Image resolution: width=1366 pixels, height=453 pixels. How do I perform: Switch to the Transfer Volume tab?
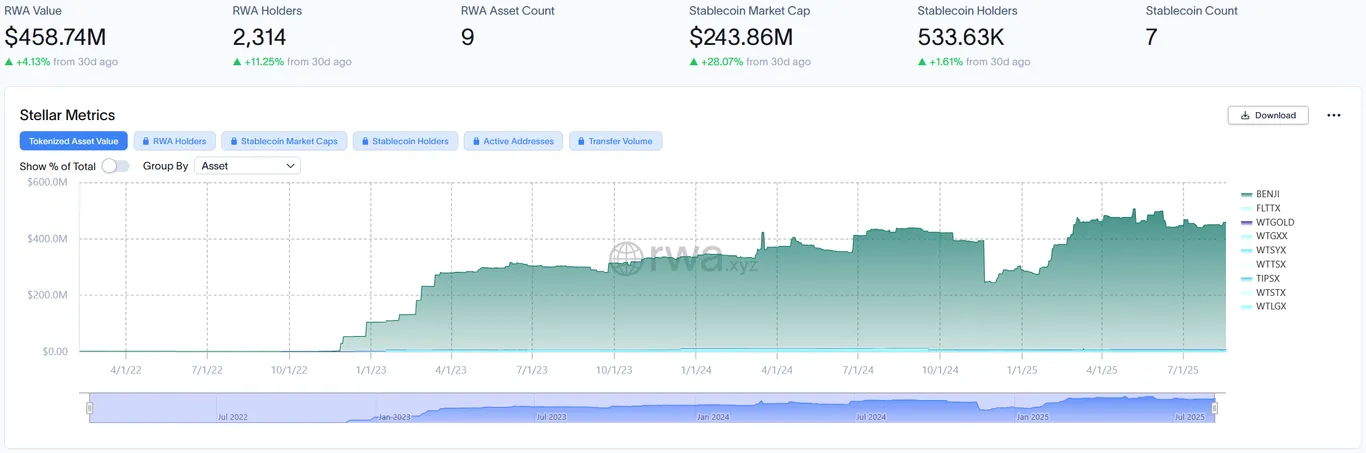tap(615, 141)
